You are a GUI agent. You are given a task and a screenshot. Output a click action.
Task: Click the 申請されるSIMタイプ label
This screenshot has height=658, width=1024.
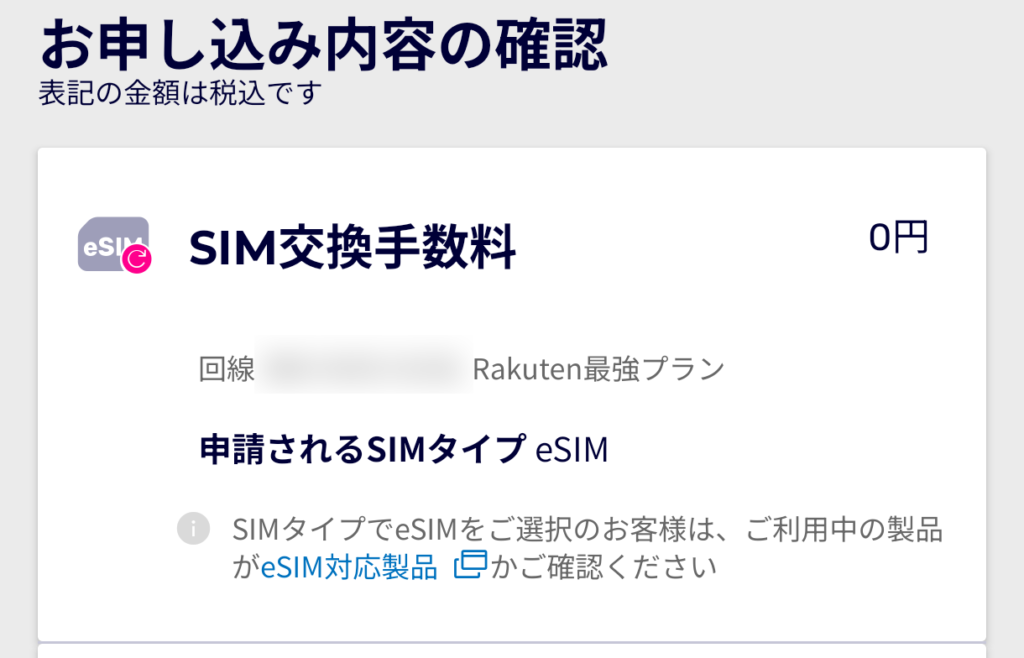click(x=363, y=450)
